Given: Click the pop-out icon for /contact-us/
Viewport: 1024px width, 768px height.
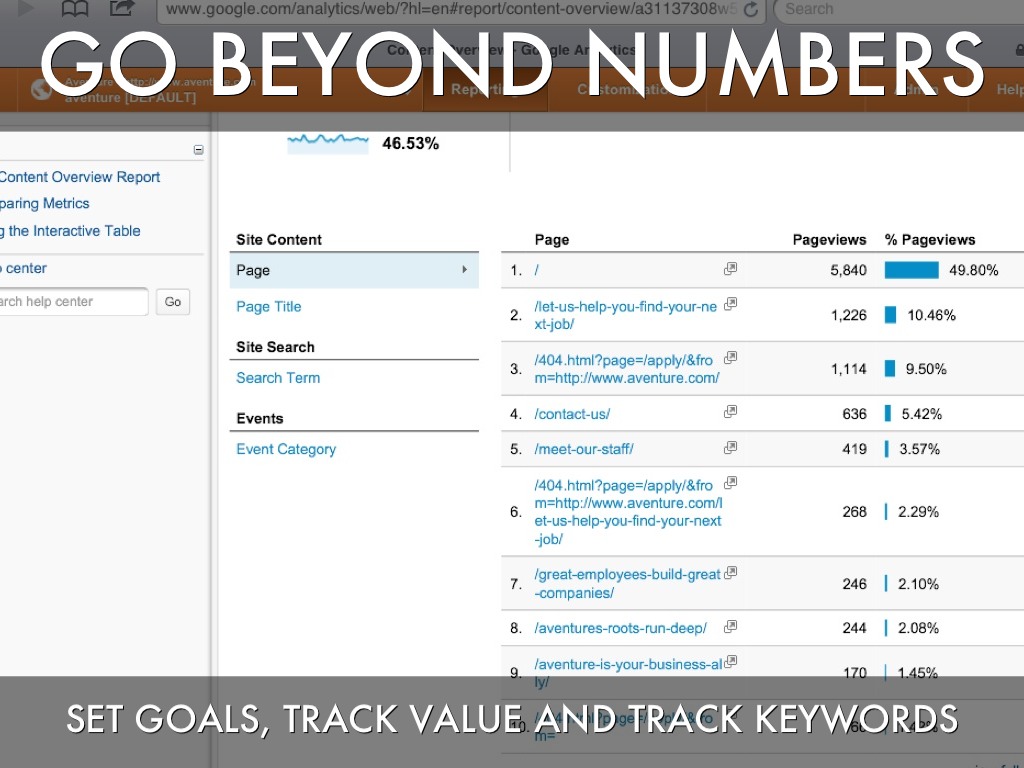Looking at the screenshot, I should pos(731,412).
